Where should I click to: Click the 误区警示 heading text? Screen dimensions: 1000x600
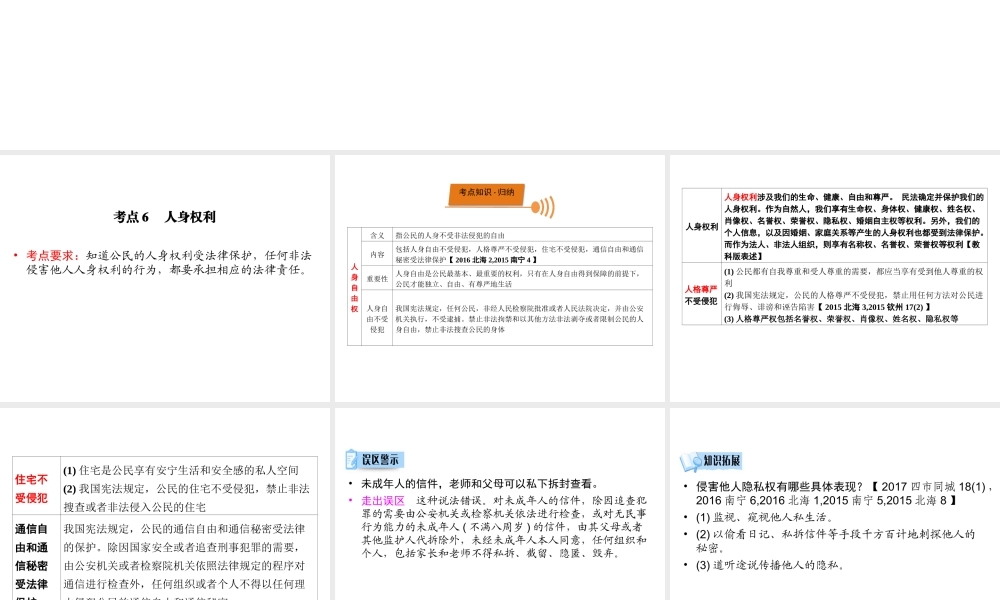pos(381,459)
